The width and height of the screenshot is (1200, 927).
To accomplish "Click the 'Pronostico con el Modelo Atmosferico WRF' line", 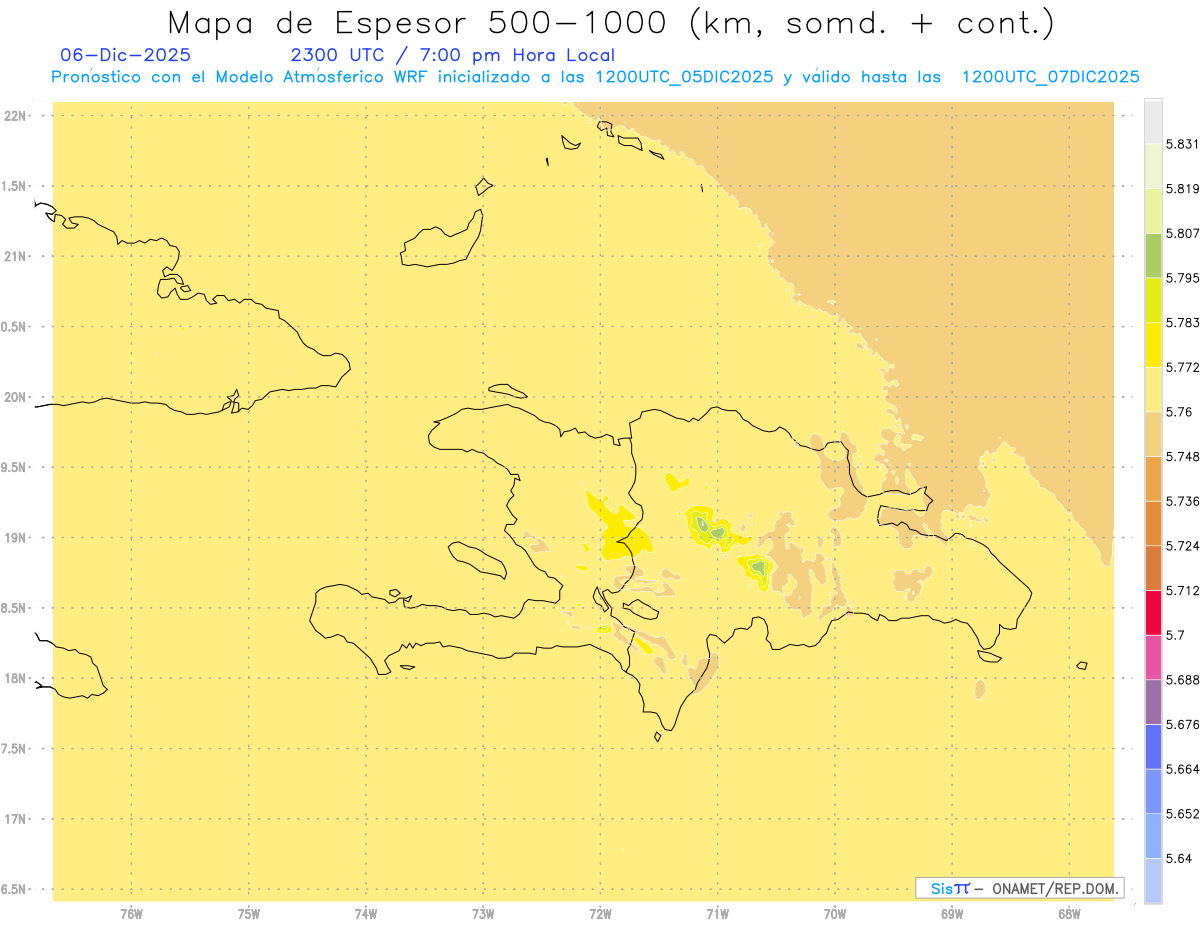I will [595, 77].
